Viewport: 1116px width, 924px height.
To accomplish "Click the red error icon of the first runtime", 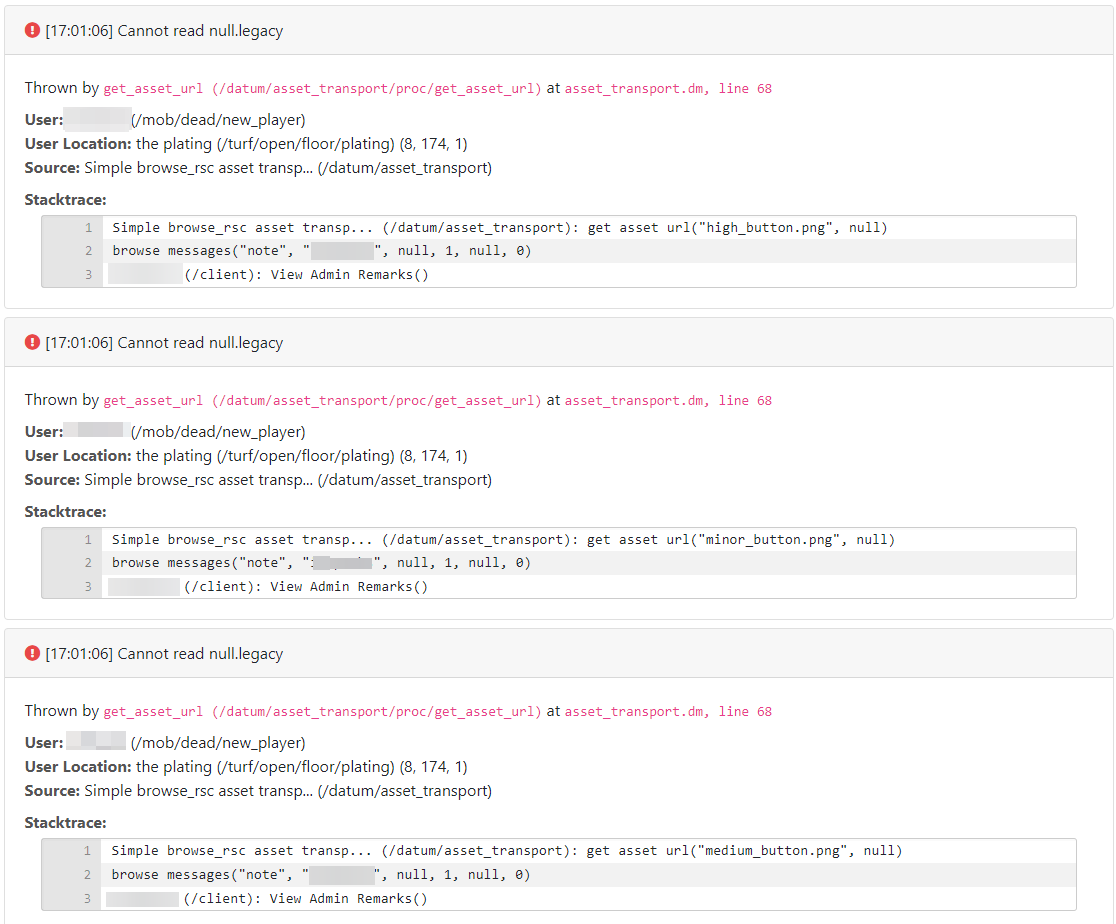I will [32, 30].
